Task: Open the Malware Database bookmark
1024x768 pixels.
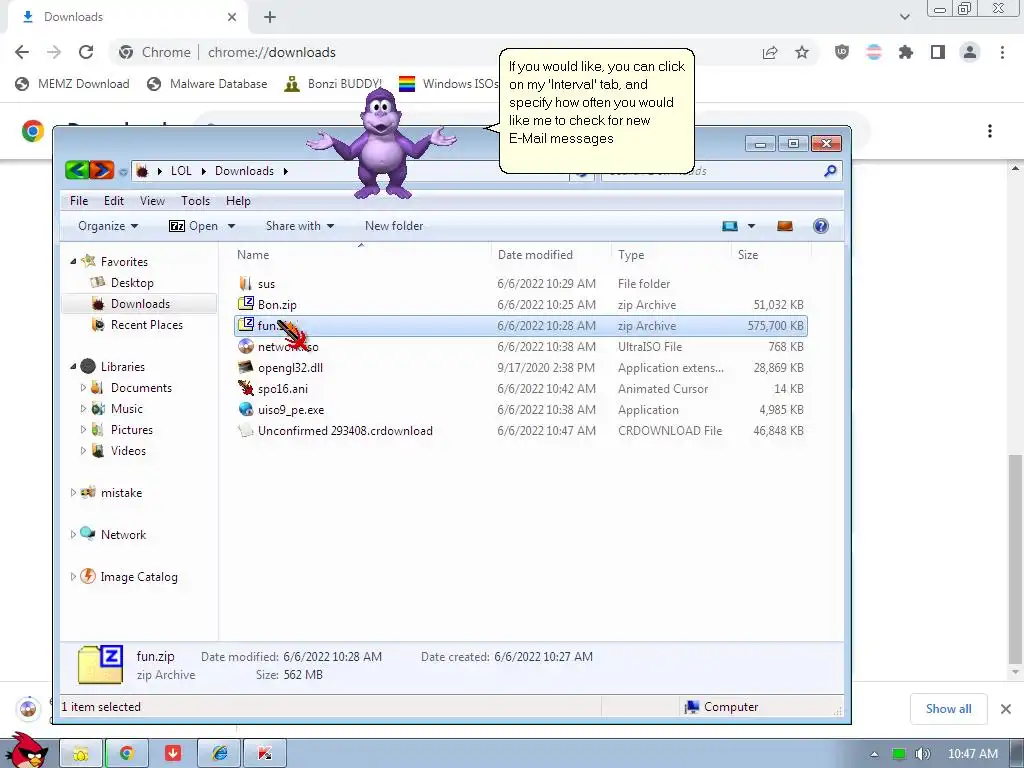Action: pyautogui.click(x=208, y=84)
